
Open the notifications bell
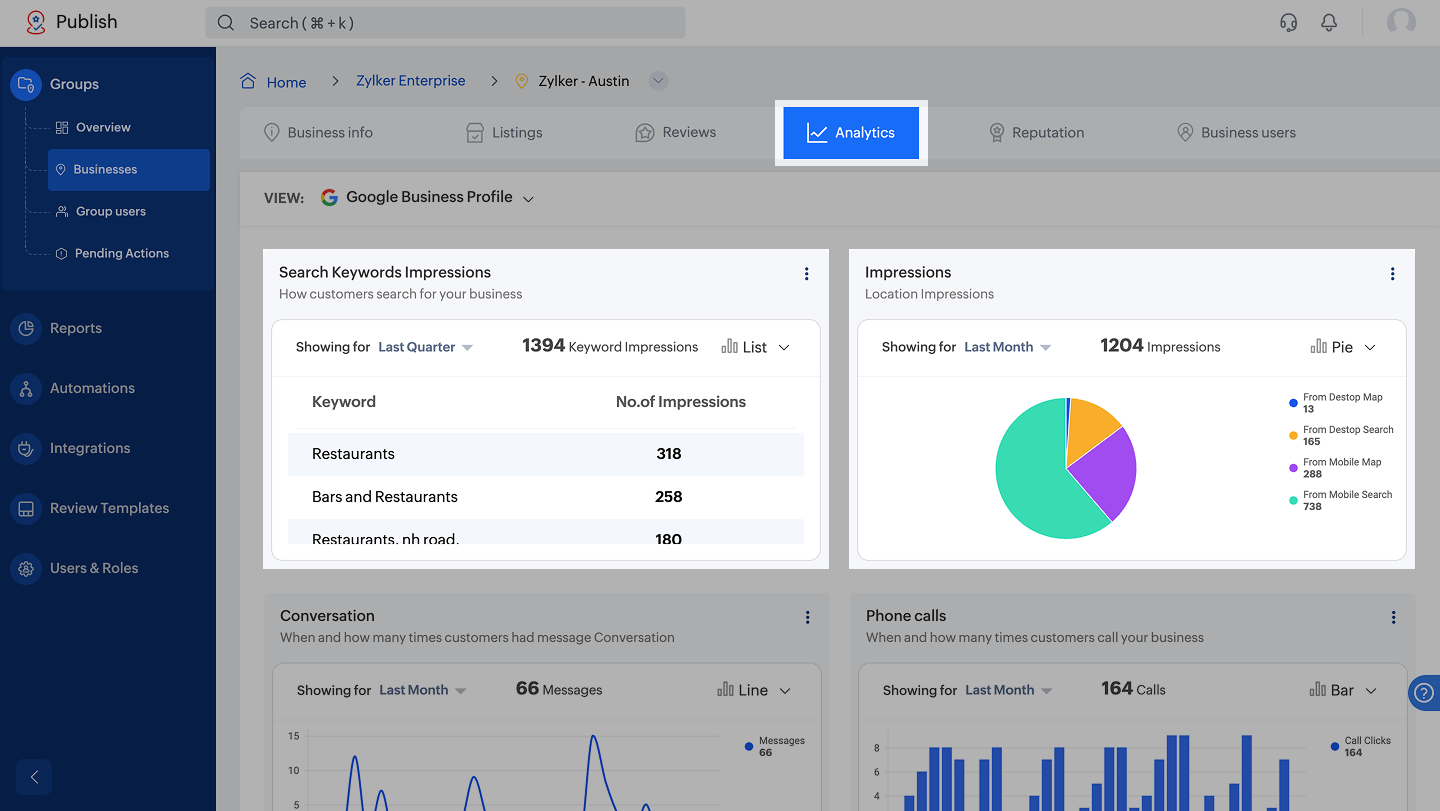pos(1329,22)
